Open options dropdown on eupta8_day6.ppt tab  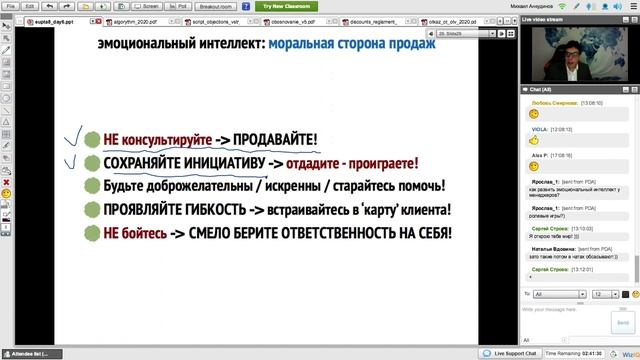tap(92, 21)
